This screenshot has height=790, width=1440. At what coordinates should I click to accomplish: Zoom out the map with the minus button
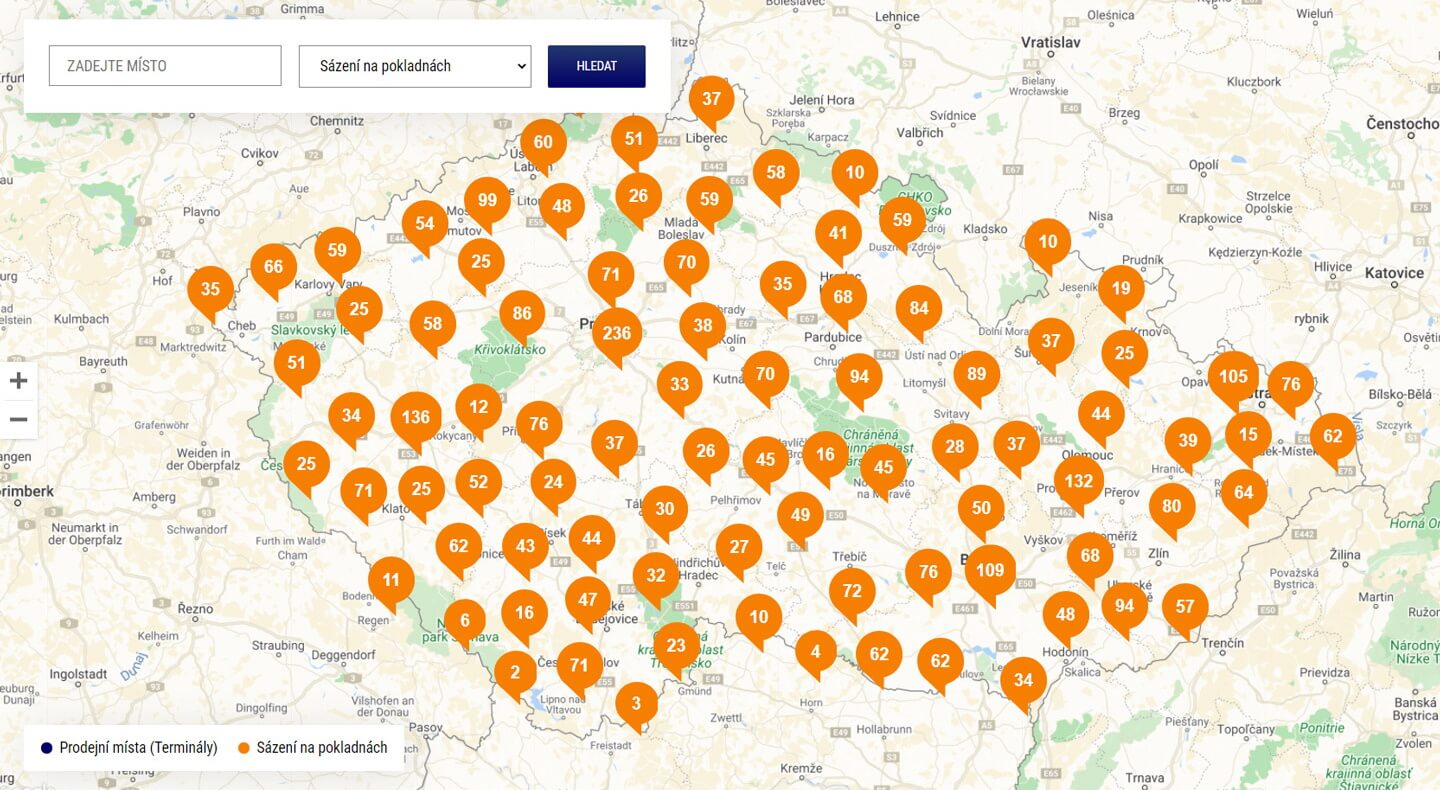click(x=18, y=419)
